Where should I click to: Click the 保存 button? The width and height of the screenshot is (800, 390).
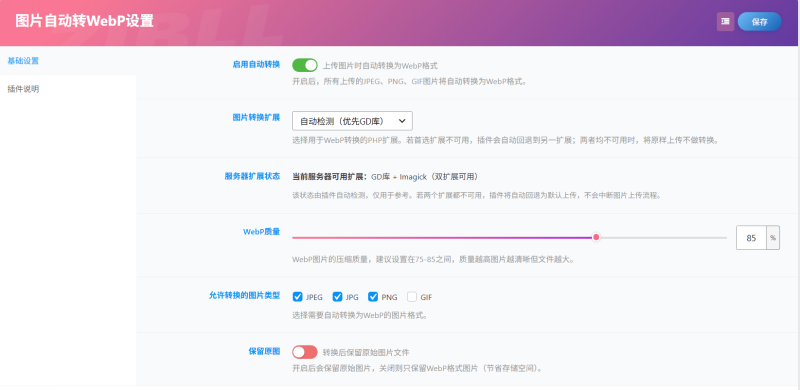759,22
